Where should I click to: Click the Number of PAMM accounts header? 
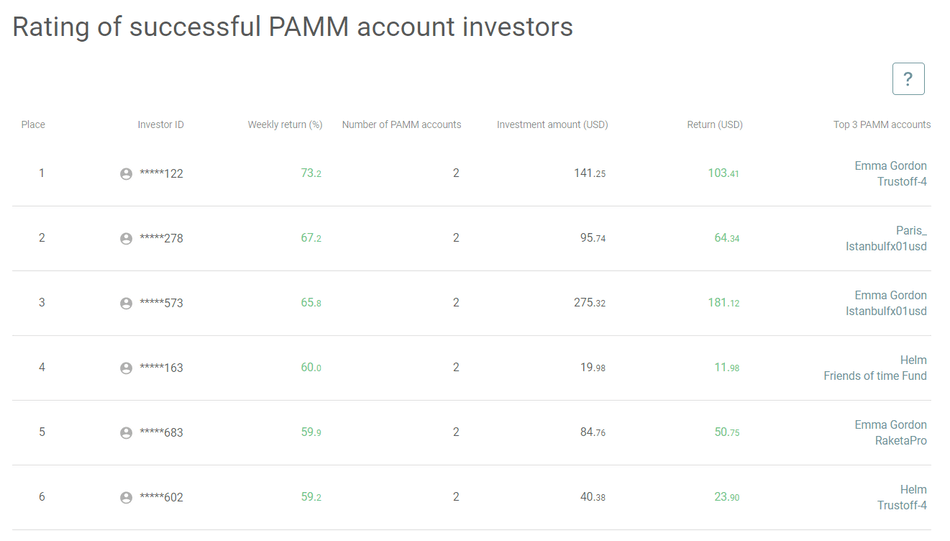pos(401,125)
